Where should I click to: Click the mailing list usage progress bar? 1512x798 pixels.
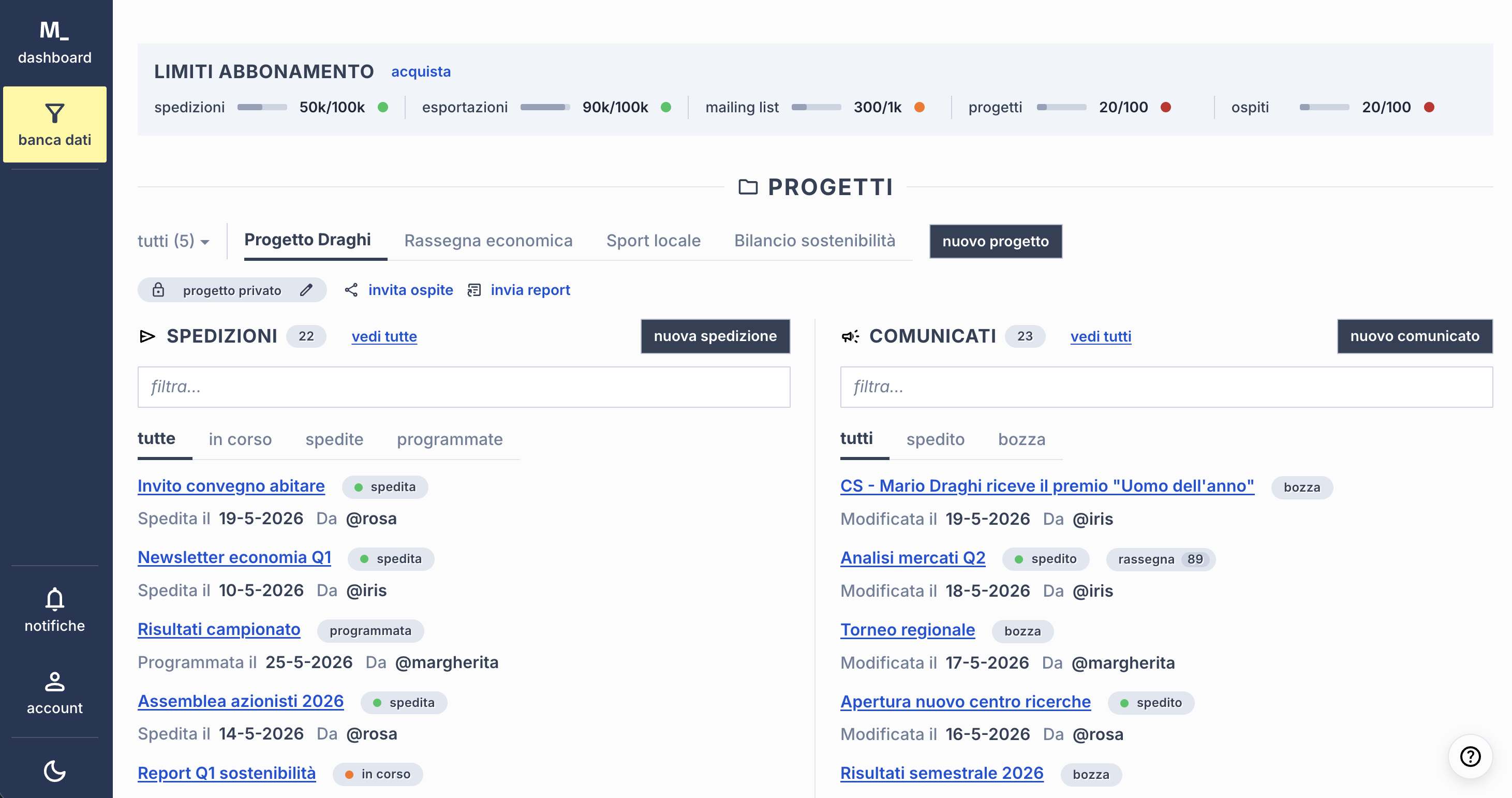click(x=817, y=108)
